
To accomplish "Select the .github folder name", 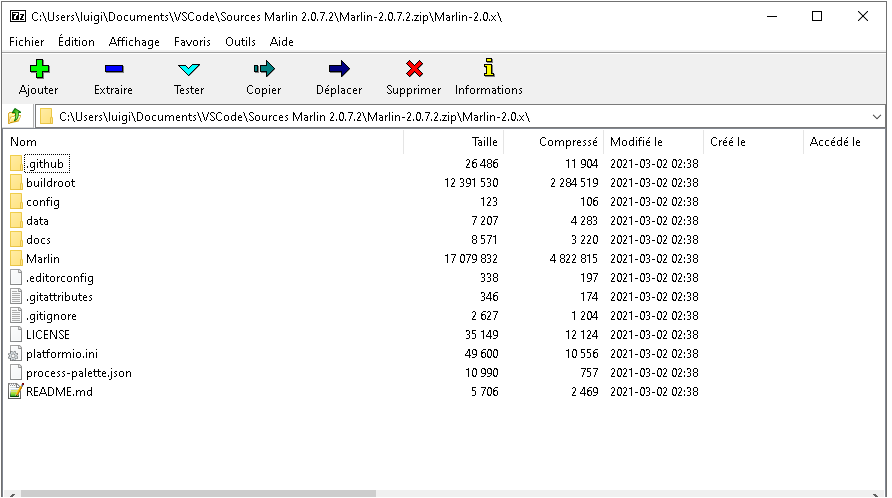I will pyautogui.click(x=47, y=164).
